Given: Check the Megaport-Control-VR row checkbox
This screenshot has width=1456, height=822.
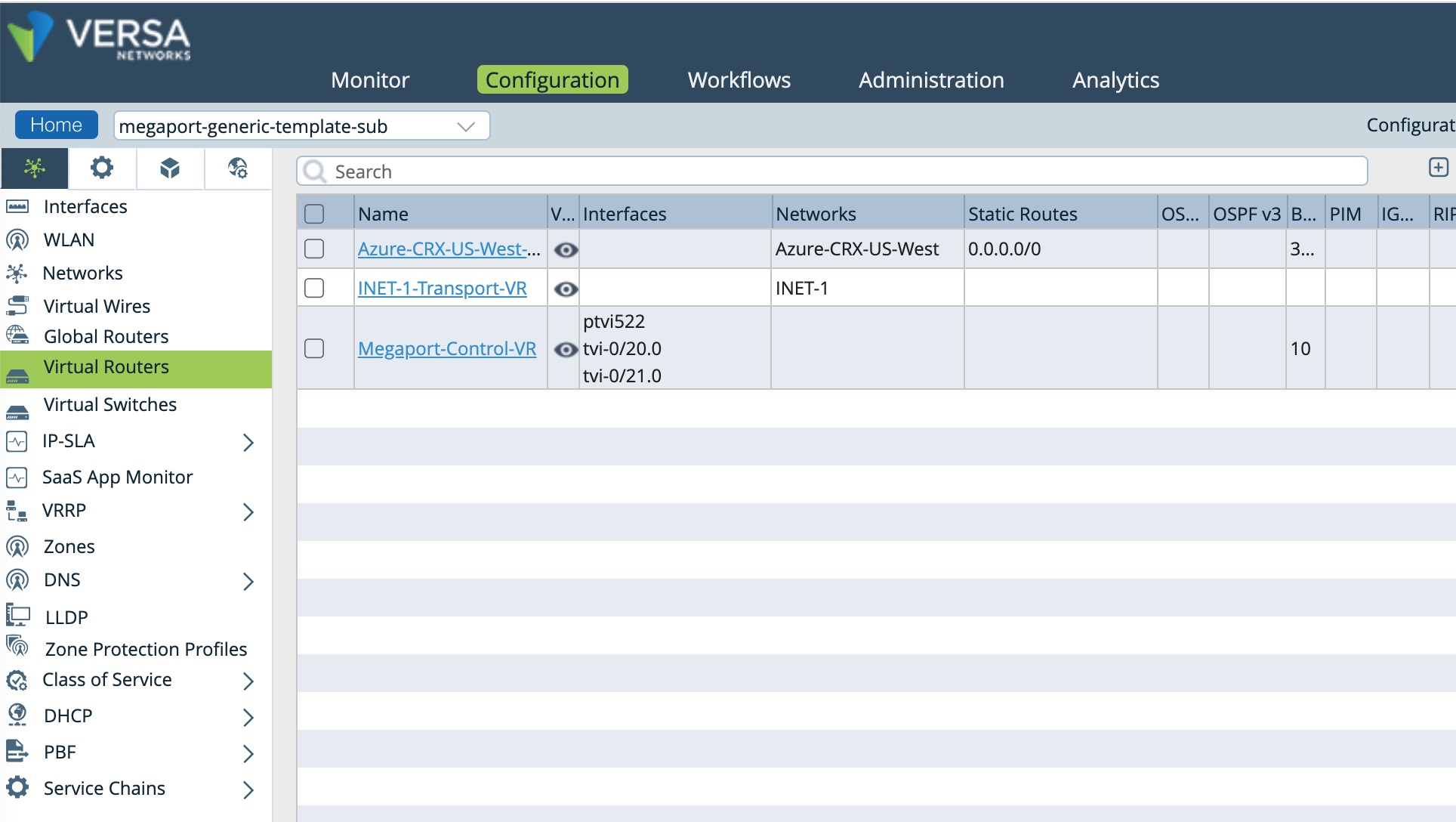Looking at the screenshot, I should [313, 348].
